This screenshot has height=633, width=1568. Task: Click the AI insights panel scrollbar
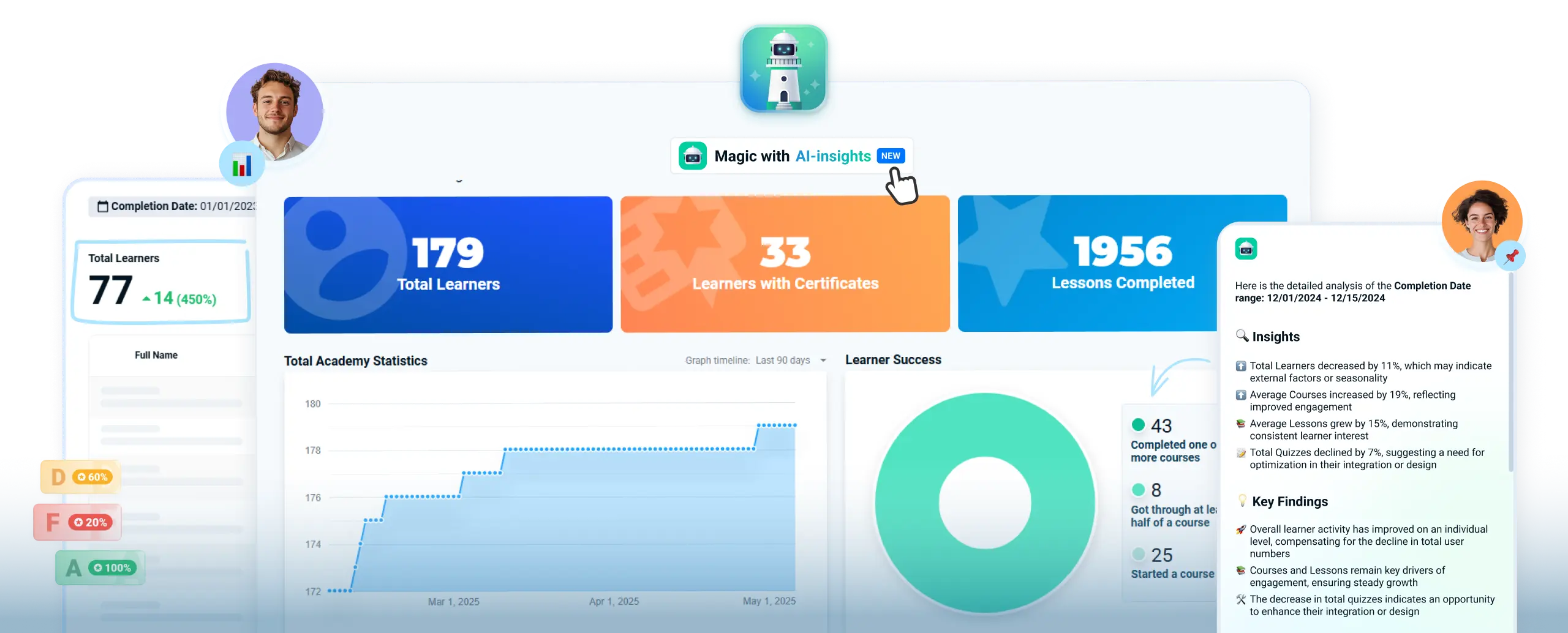point(1511,373)
